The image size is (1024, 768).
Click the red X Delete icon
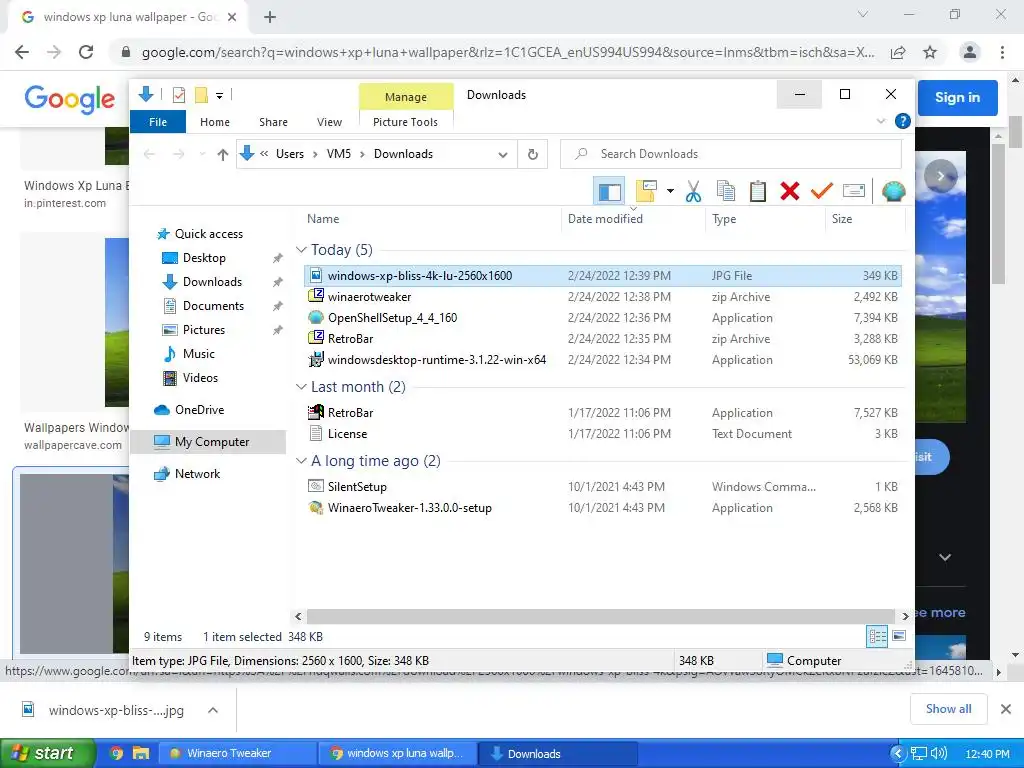click(x=790, y=191)
